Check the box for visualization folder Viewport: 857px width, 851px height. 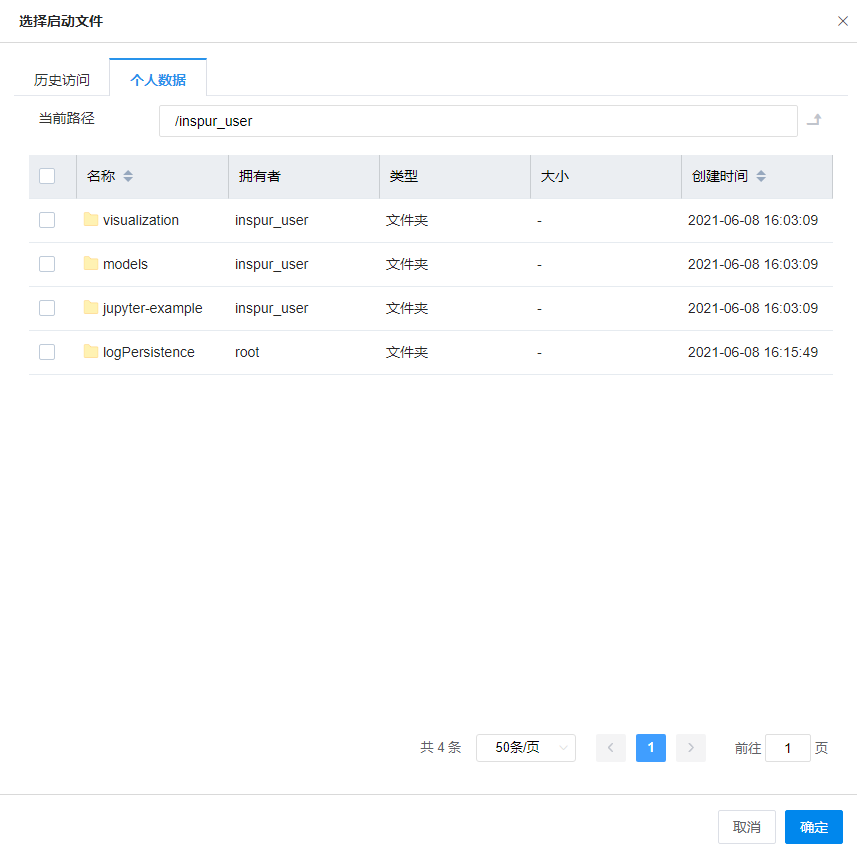(x=47, y=220)
